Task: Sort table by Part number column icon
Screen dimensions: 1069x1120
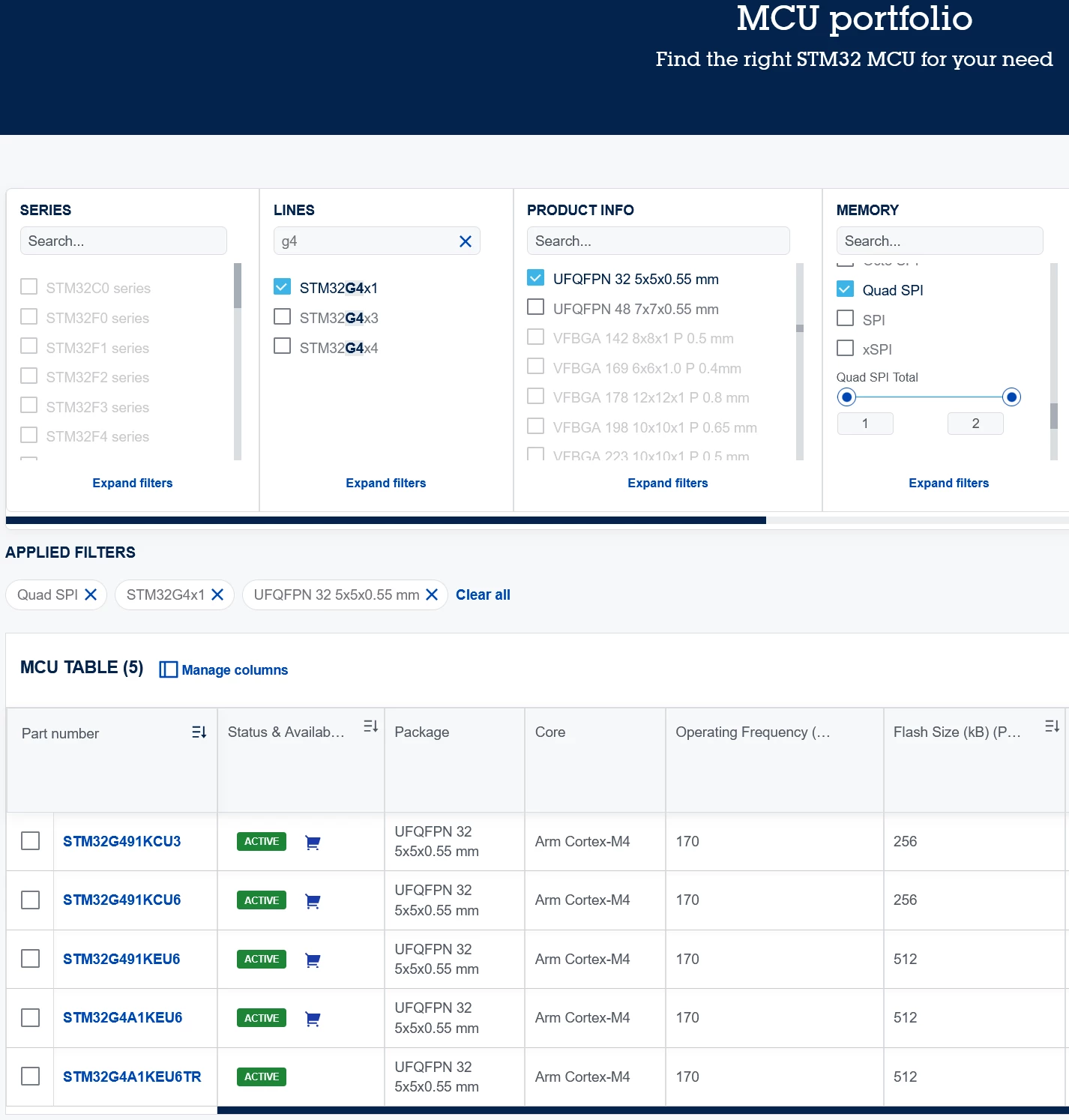Action: click(x=199, y=732)
